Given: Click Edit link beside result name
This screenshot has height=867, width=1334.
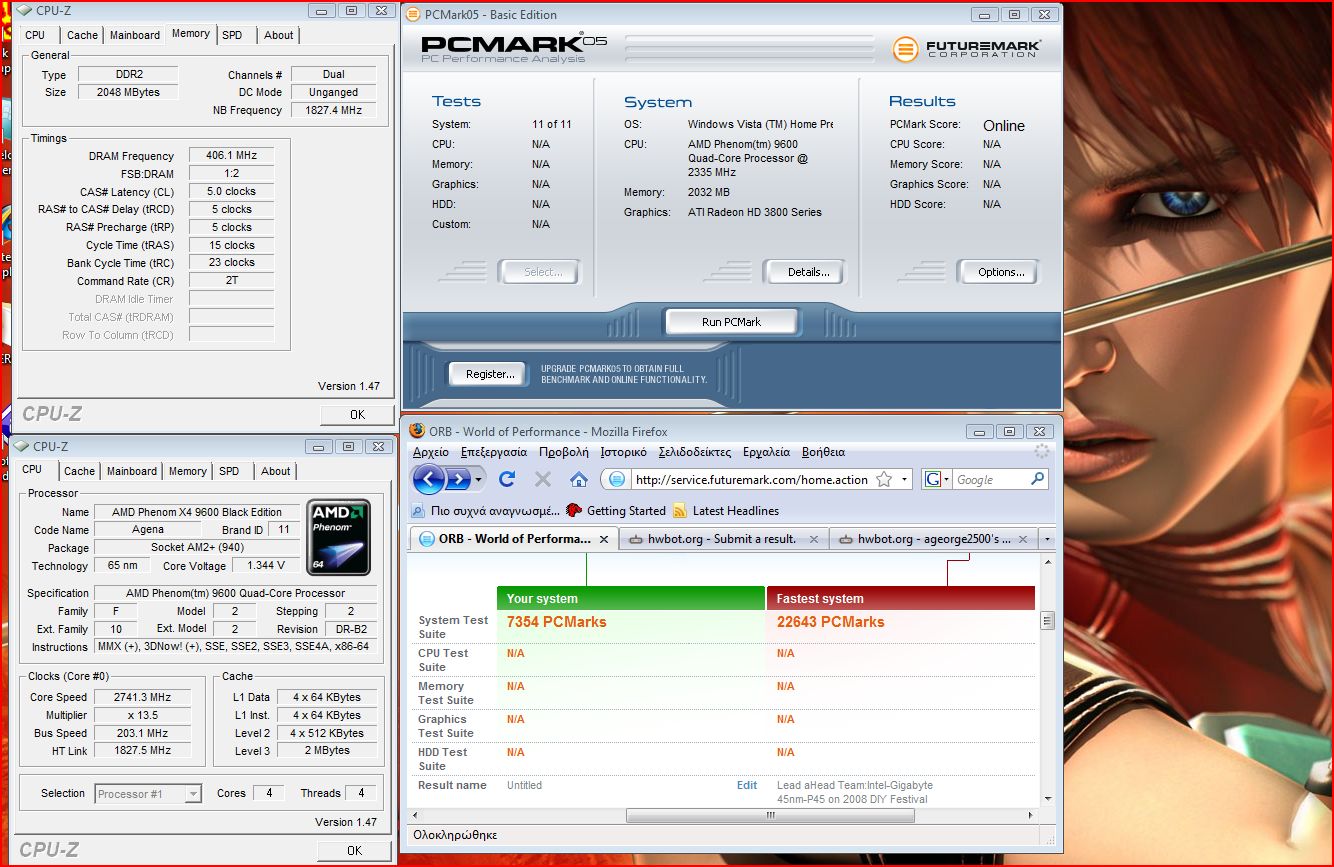Looking at the screenshot, I should [x=747, y=785].
